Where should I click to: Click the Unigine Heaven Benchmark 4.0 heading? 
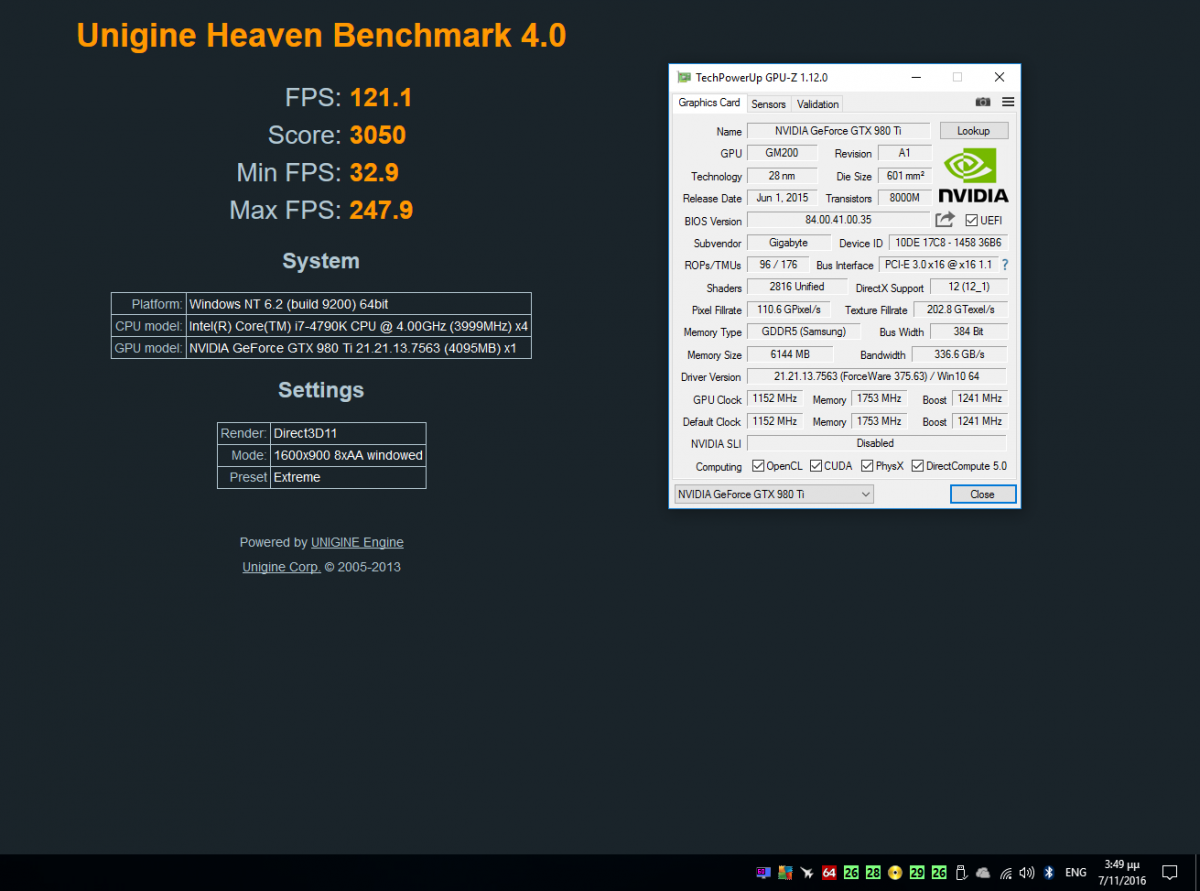click(321, 36)
